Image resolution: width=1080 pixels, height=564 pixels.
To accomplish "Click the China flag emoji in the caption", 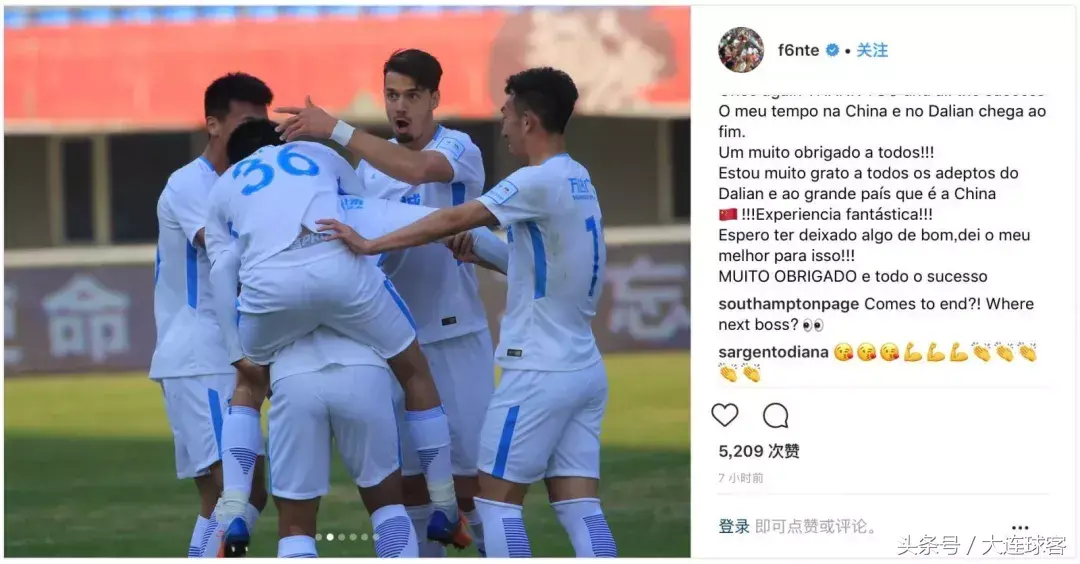I will coord(727,215).
